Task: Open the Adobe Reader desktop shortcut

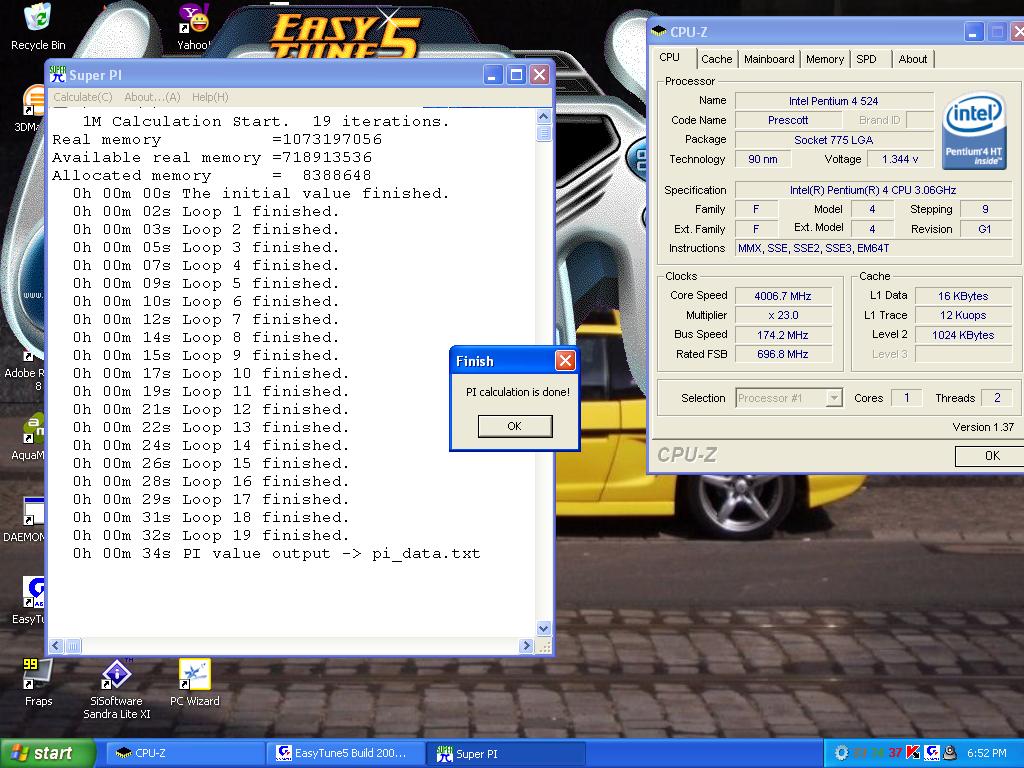Action: [x=26, y=369]
